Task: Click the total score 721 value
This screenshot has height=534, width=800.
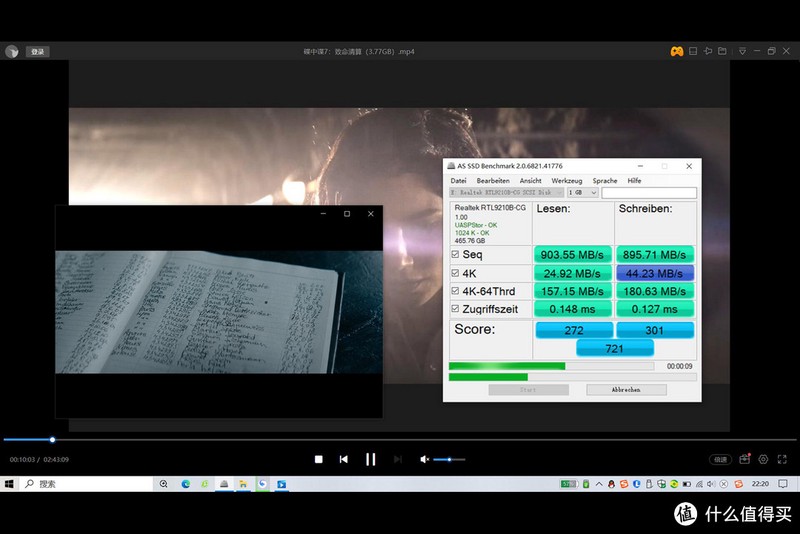Action: pyautogui.click(x=615, y=349)
